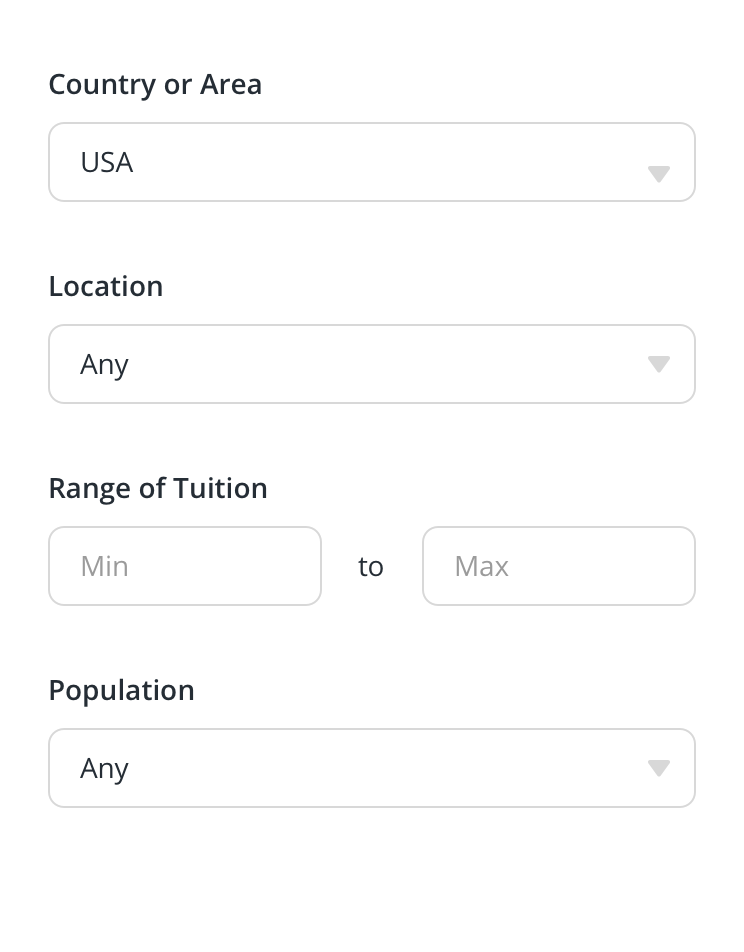Open the Population dropdown

pos(371,768)
